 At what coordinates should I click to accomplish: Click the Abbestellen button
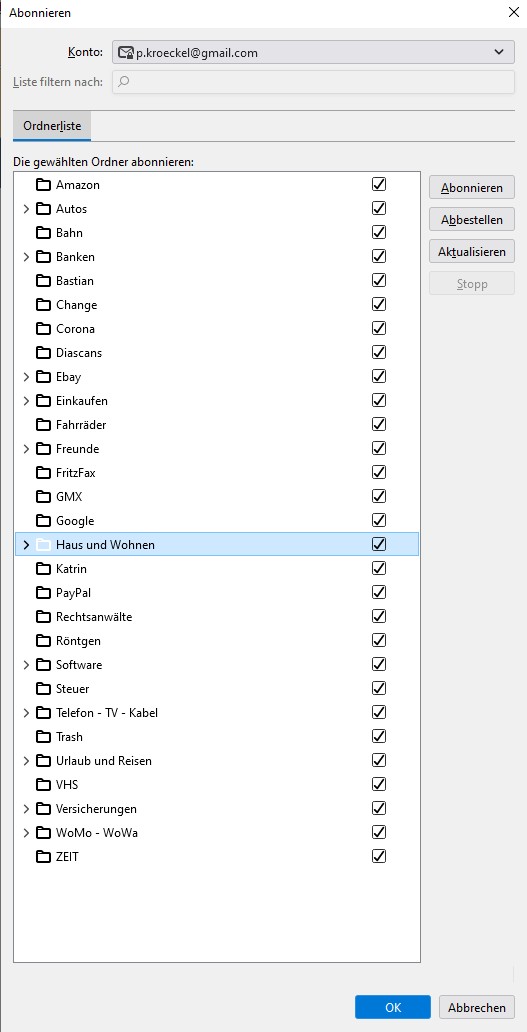pyautogui.click(x=472, y=219)
